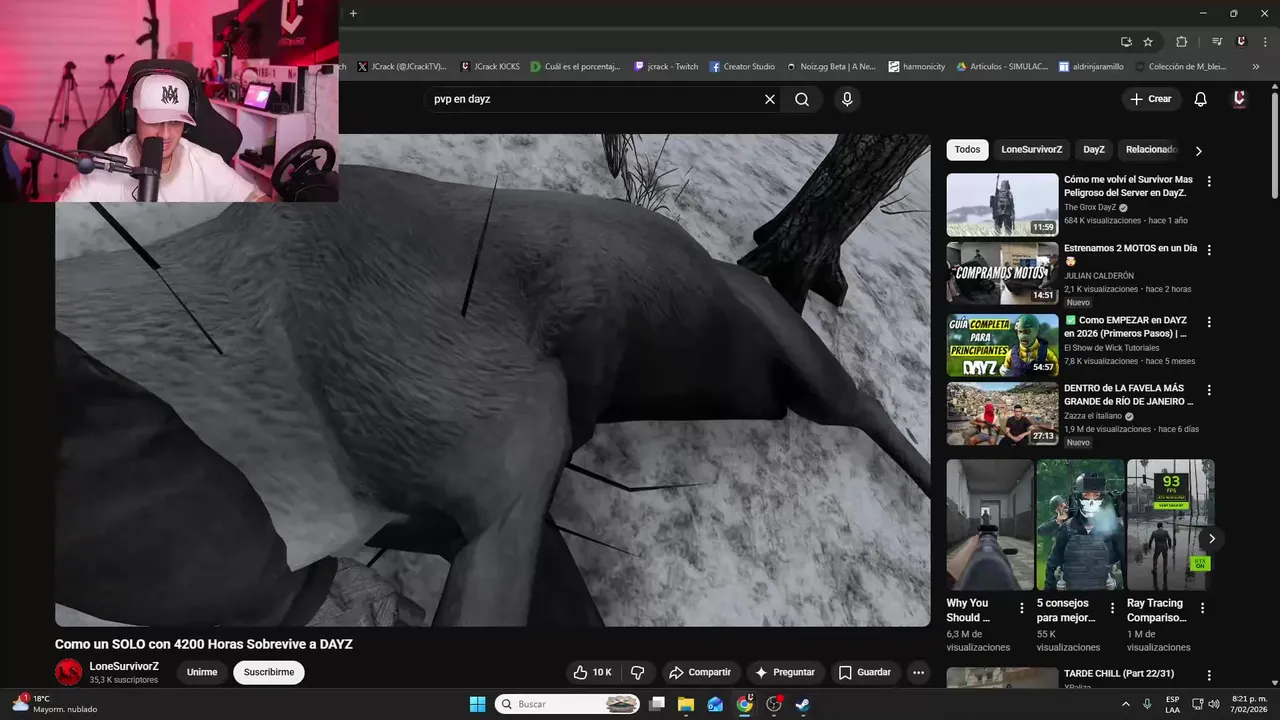
Task: Bookmark this page with the star icon
Action: [1148, 42]
